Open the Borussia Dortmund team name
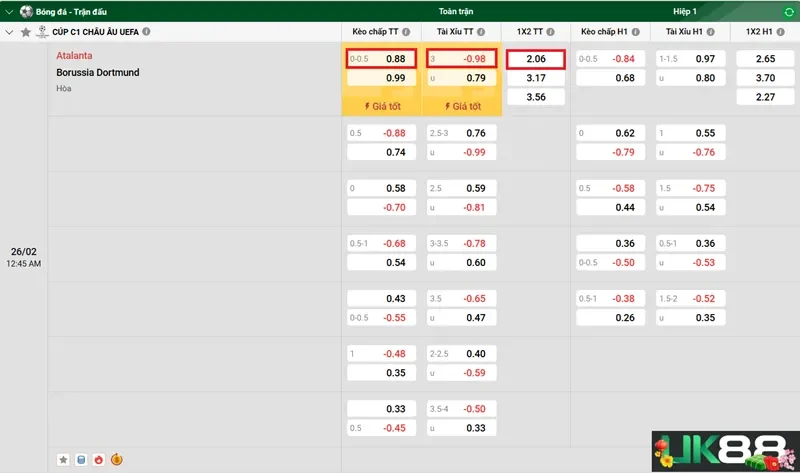Image resolution: width=800 pixels, height=473 pixels. [x=97, y=72]
